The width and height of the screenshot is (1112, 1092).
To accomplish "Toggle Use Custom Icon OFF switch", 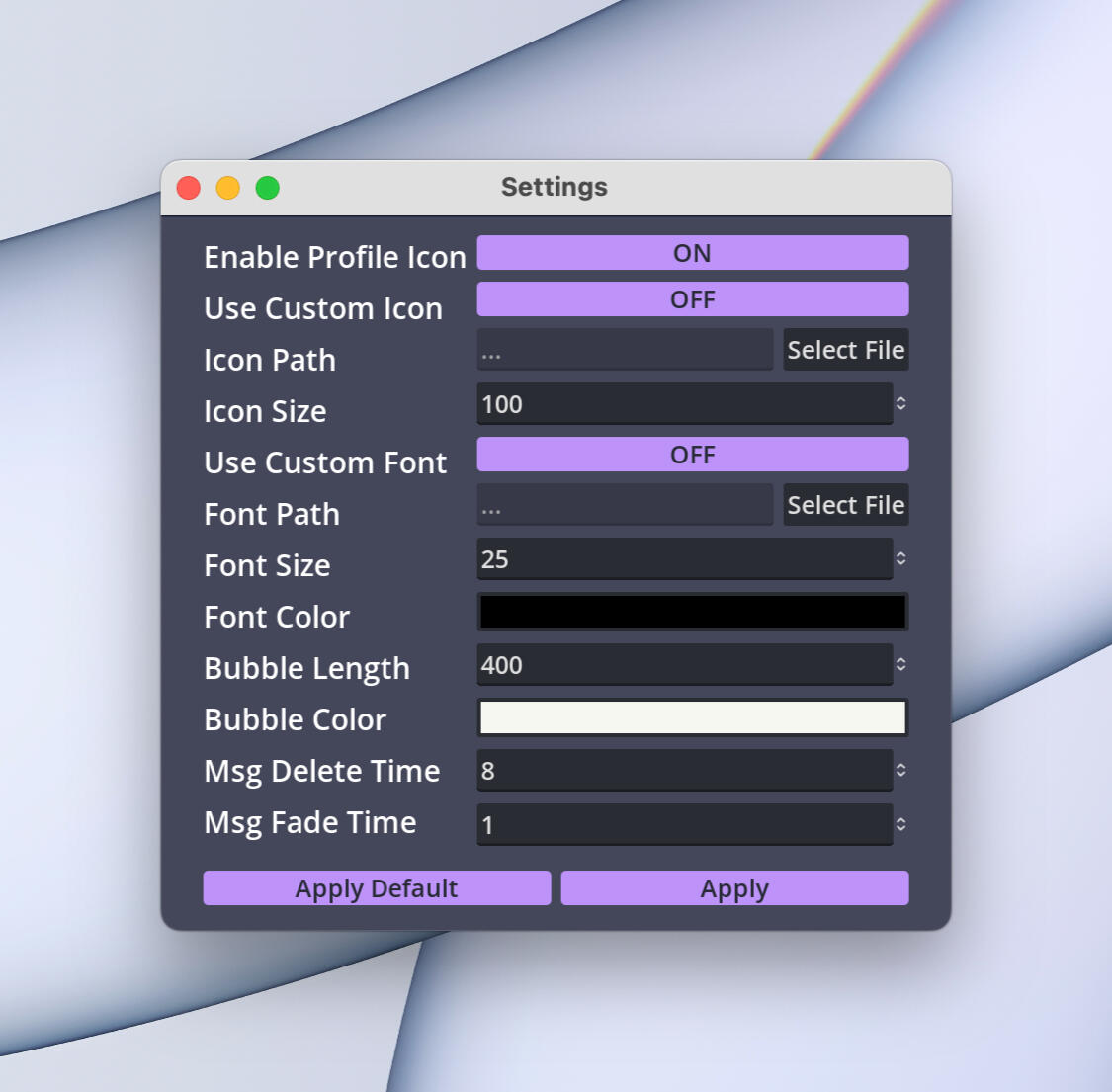I will (692, 299).
